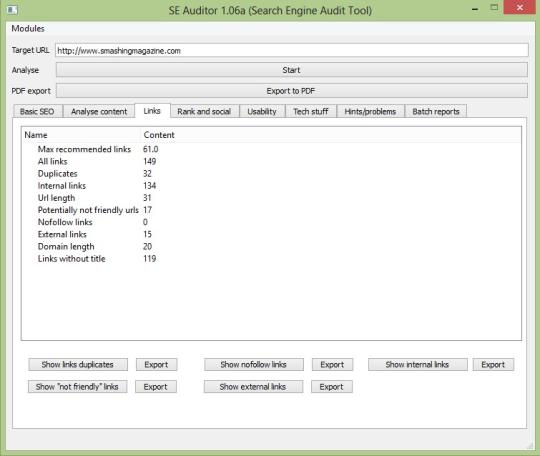Click Show links duplicates button

(x=78, y=364)
